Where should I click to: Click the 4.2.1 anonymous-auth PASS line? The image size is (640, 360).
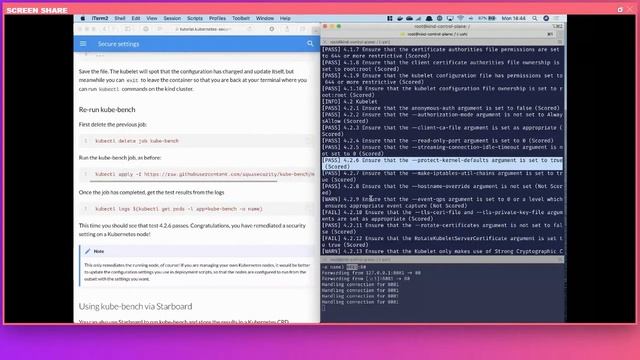pyautogui.click(x=441, y=108)
